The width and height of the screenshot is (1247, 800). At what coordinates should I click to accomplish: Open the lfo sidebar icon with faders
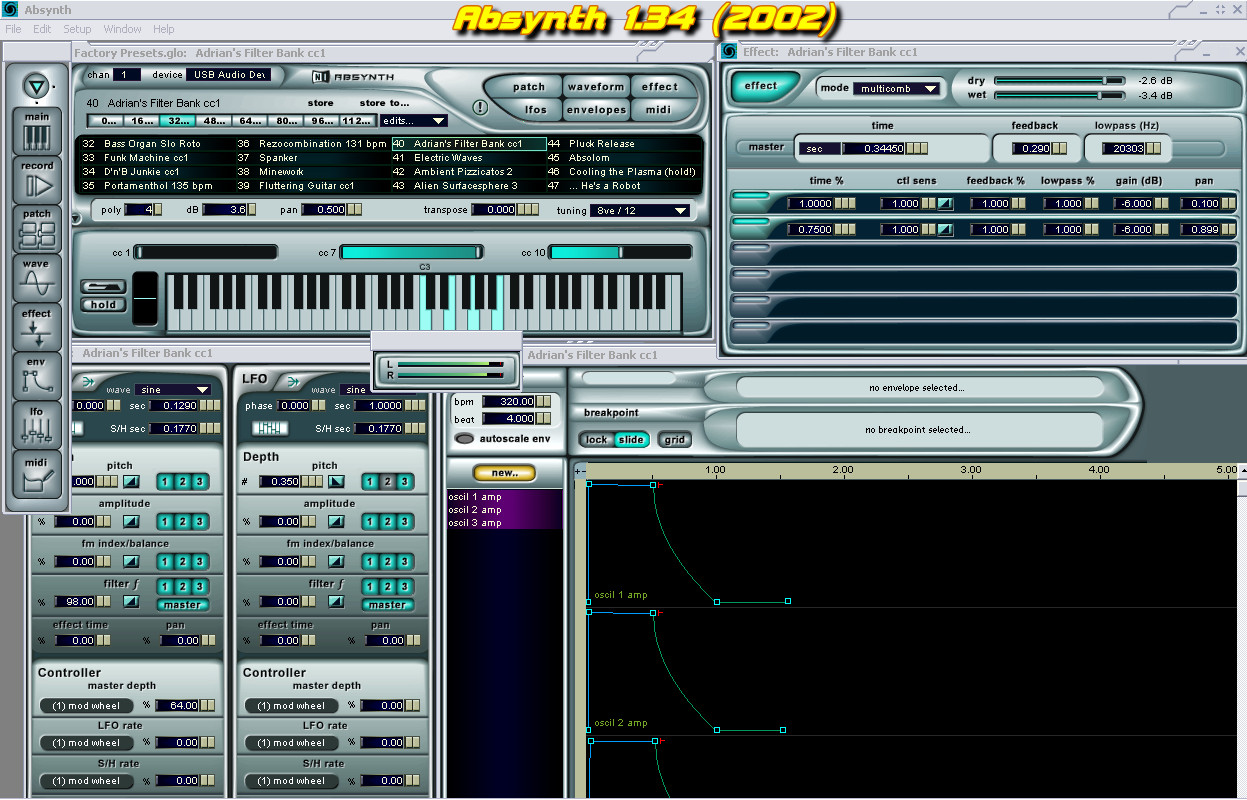[x=37, y=425]
